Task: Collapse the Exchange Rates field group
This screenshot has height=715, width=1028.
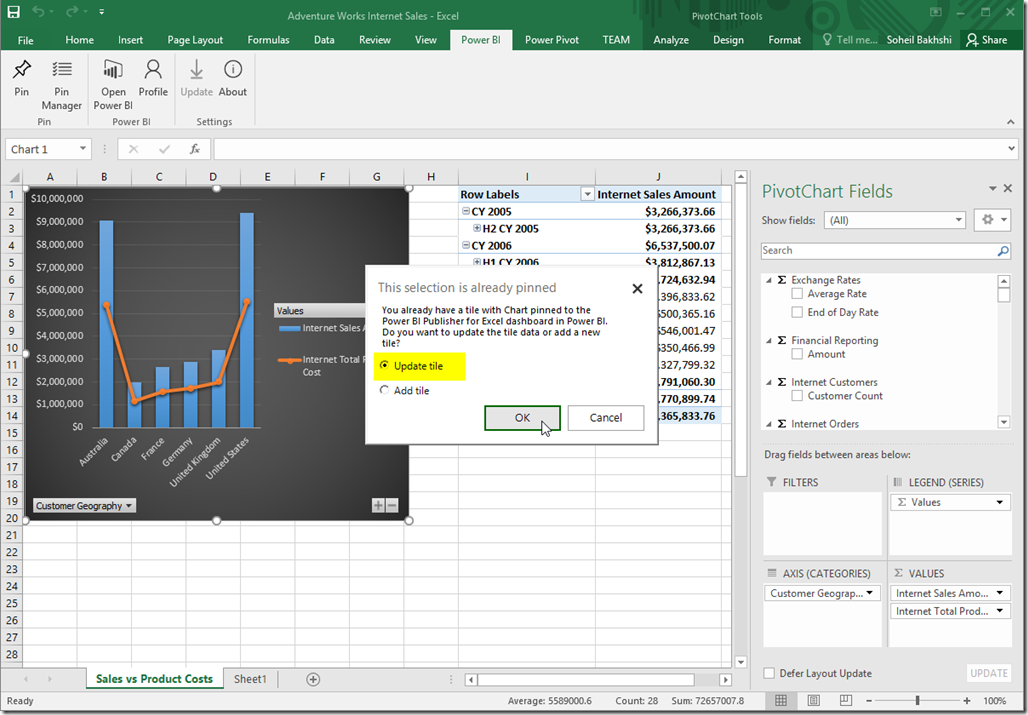Action: (769, 280)
